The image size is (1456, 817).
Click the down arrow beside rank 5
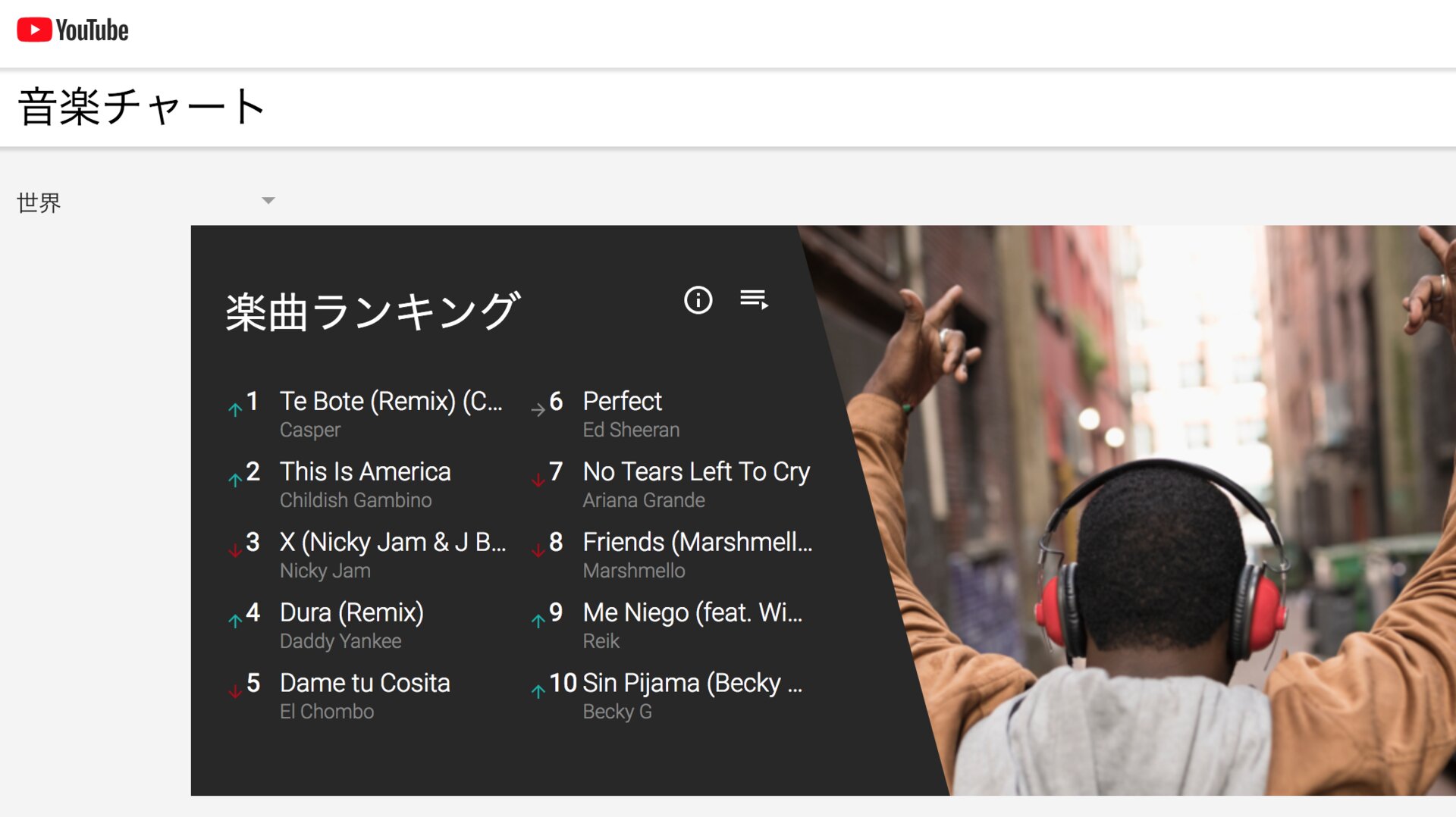(235, 692)
